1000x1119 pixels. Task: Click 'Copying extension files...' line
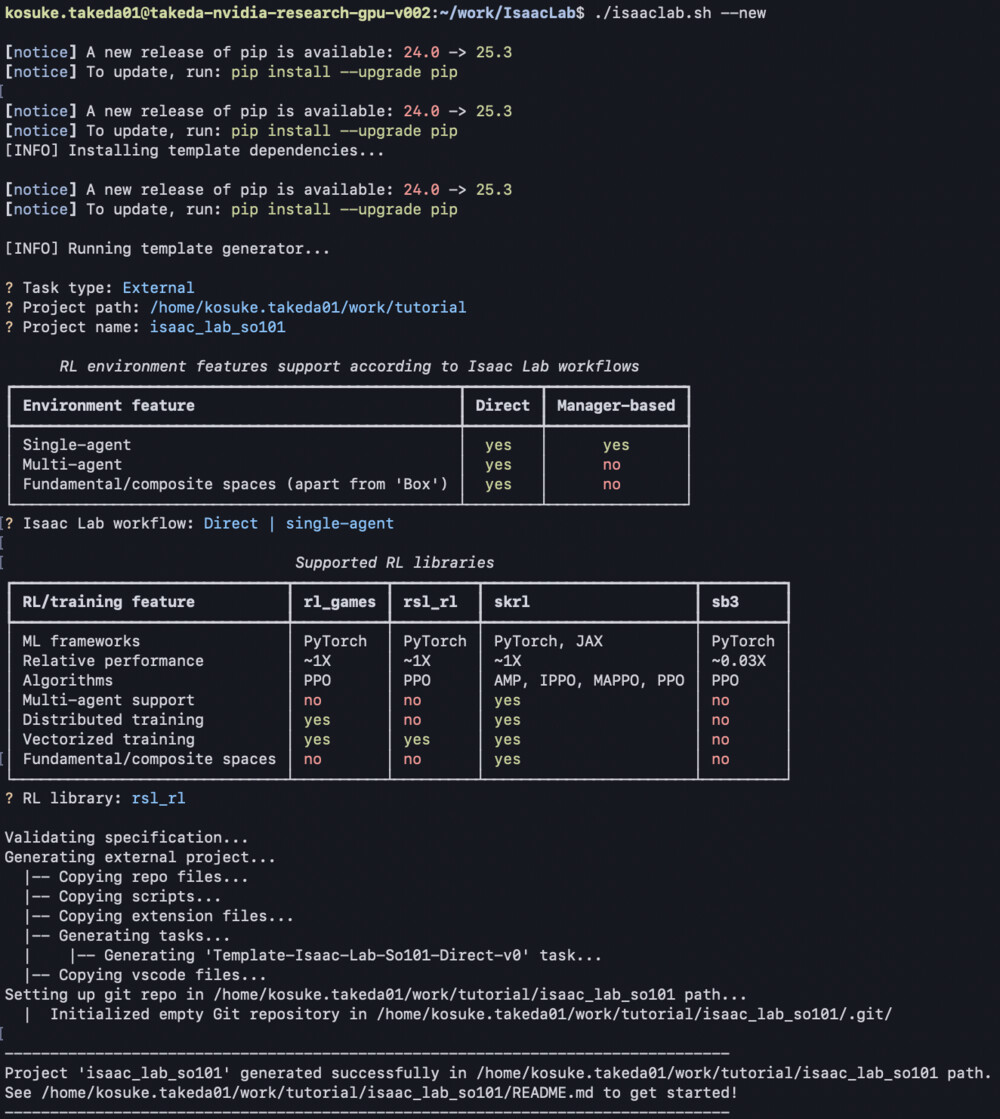(x=176, y=916)
